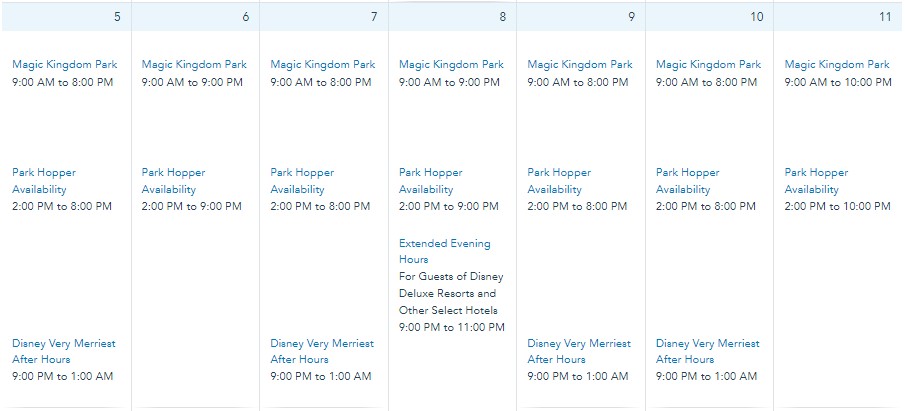The width and height of the screenshot is (905, 411).
Task: Open Magic Kingdom Park link on day 7
Action: point(323,65)
